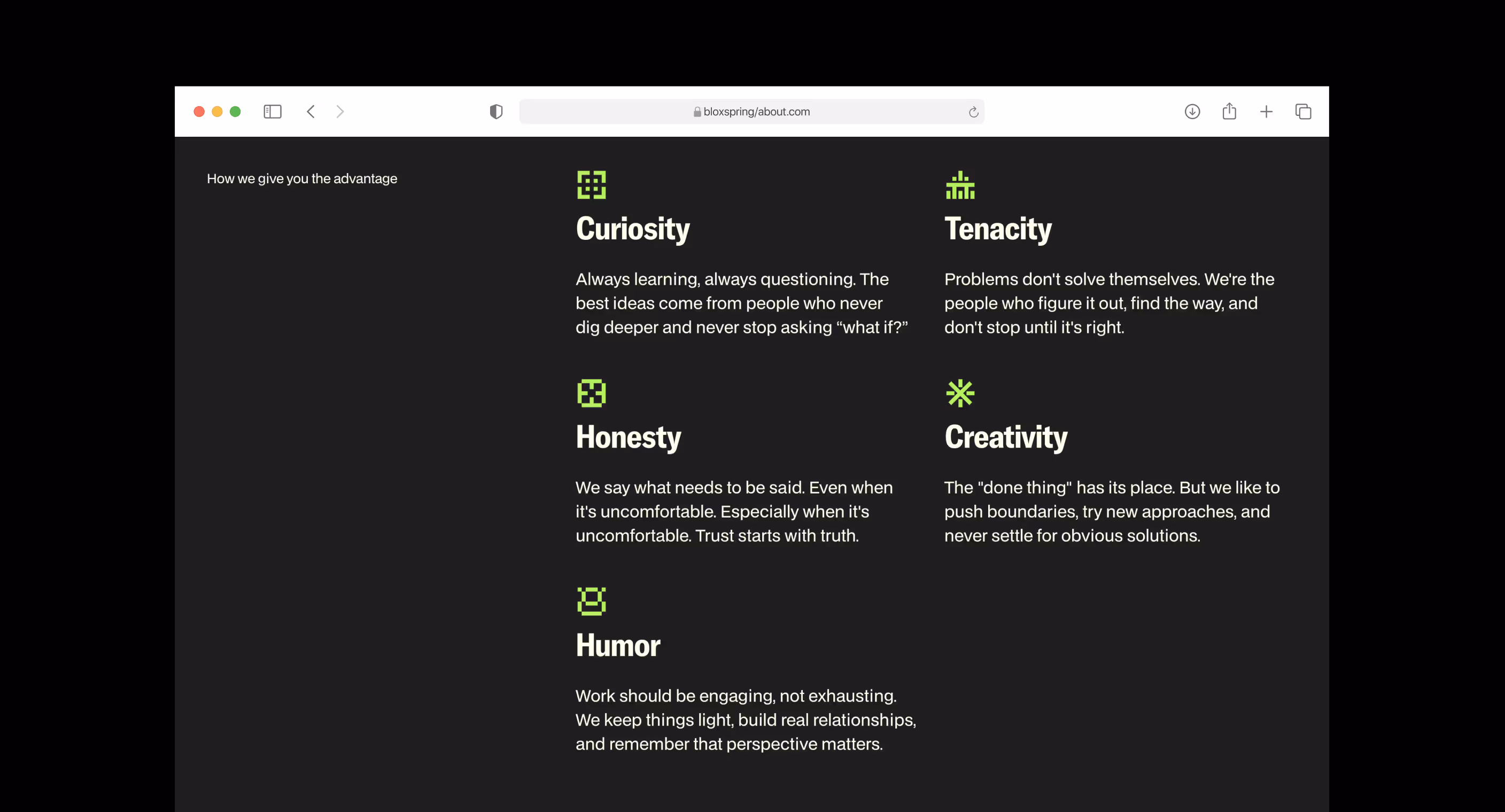This screenshot has width=1505, height=812.
Task: Open a new tab
Action: (x=1266, y=112)
